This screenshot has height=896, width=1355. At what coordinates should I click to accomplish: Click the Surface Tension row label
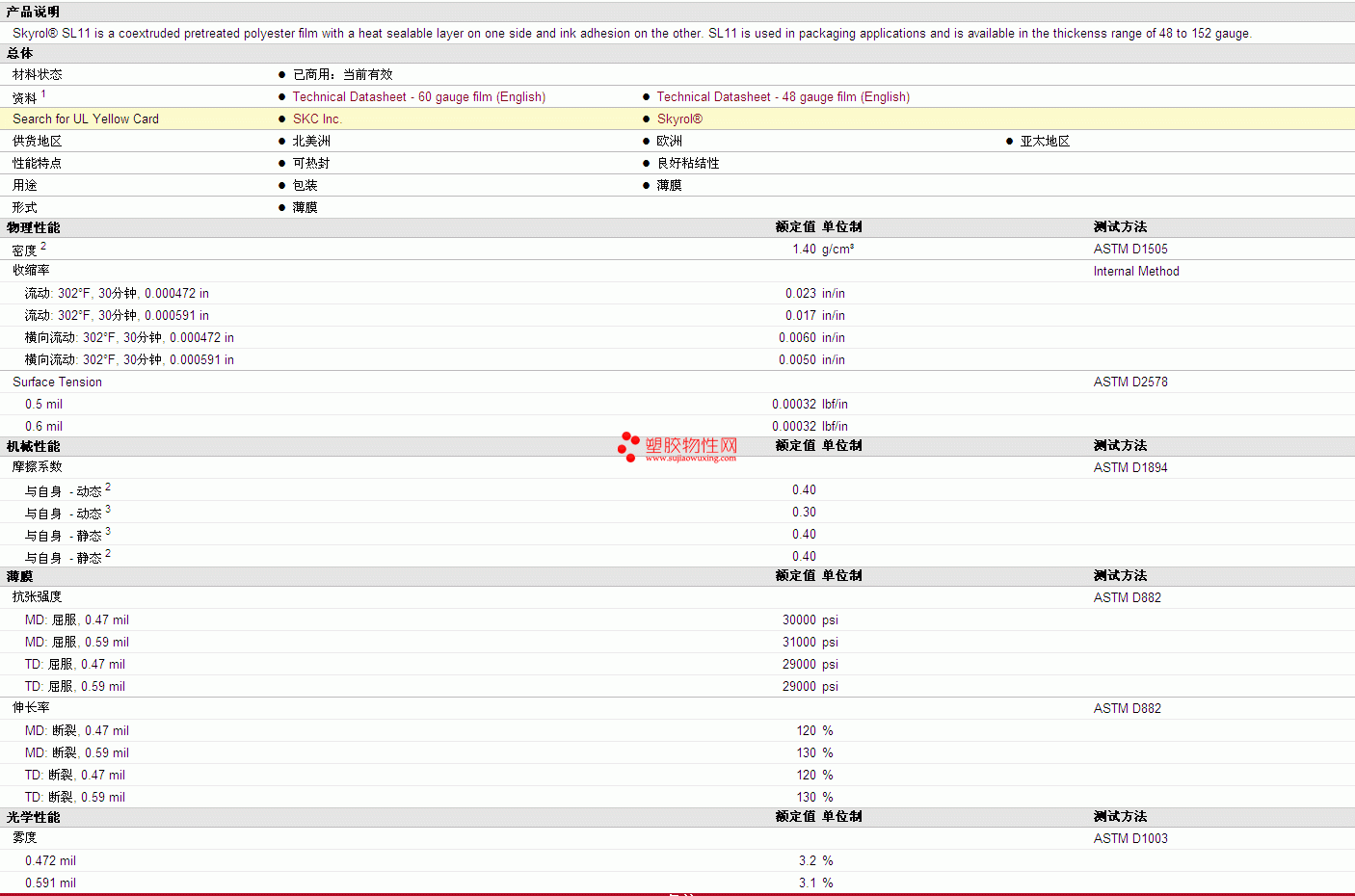click(57, 382)
